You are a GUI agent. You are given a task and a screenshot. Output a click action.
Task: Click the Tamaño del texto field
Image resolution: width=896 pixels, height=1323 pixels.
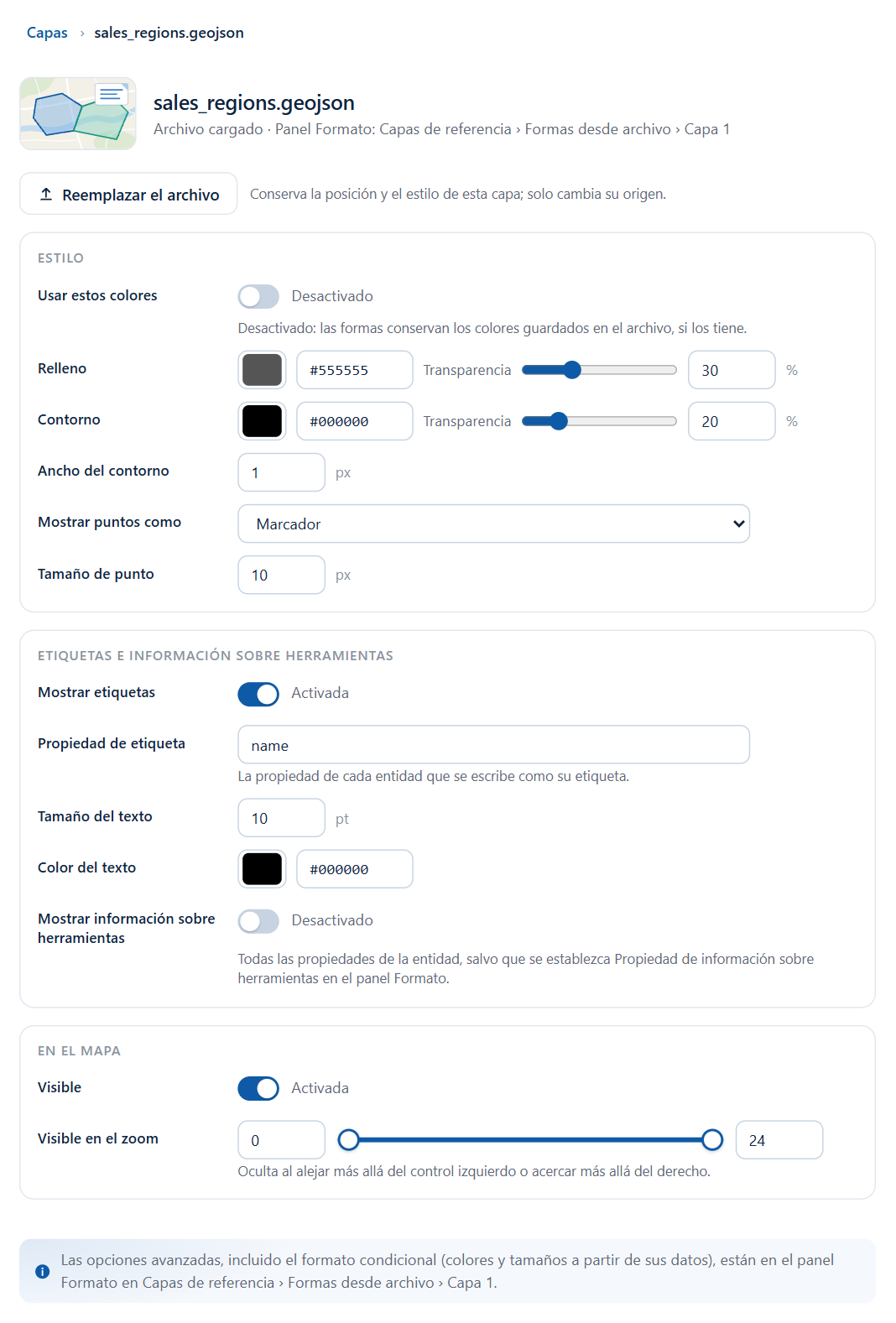click(282, 818)
